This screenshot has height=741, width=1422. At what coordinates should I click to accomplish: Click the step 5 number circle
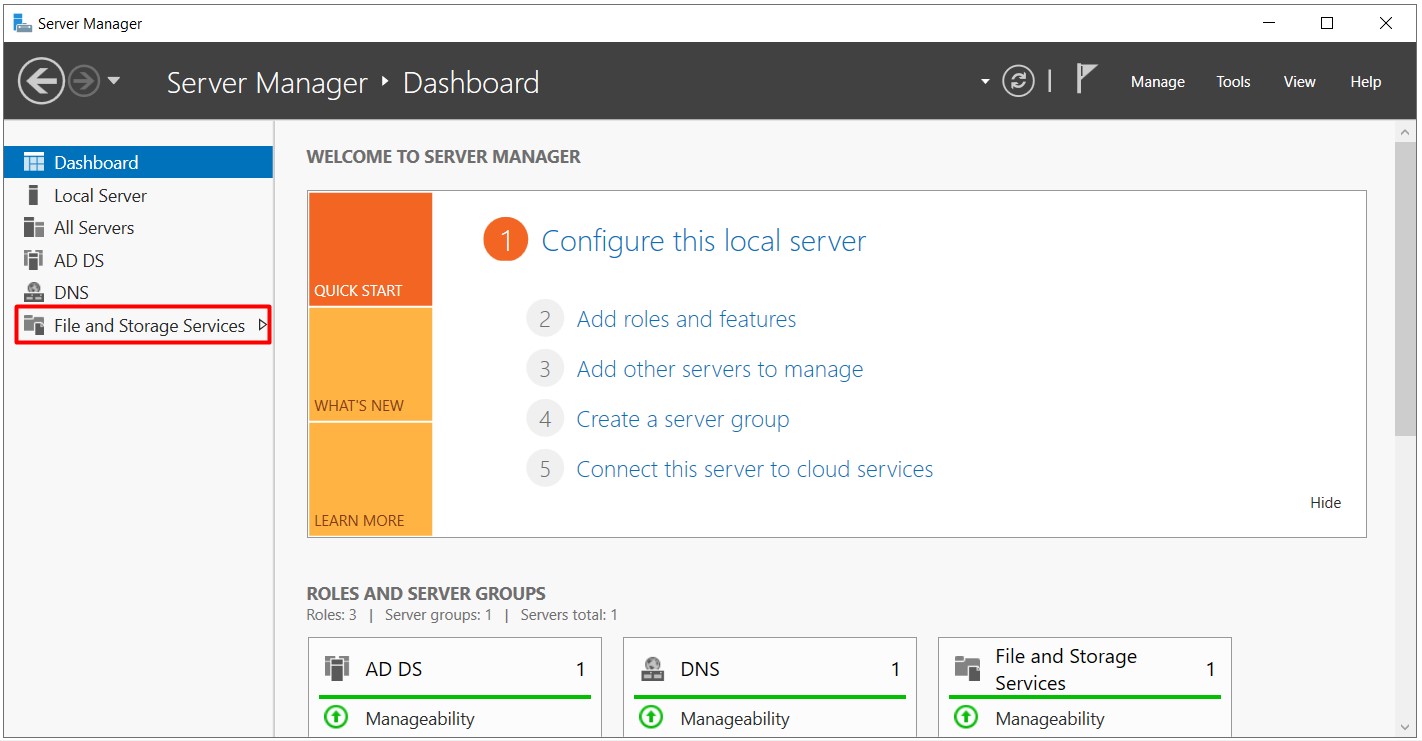[545, 469]
